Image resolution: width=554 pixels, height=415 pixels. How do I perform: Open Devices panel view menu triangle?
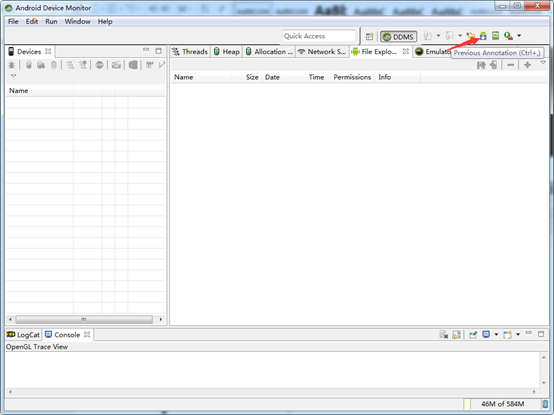[x=13, y=76]
